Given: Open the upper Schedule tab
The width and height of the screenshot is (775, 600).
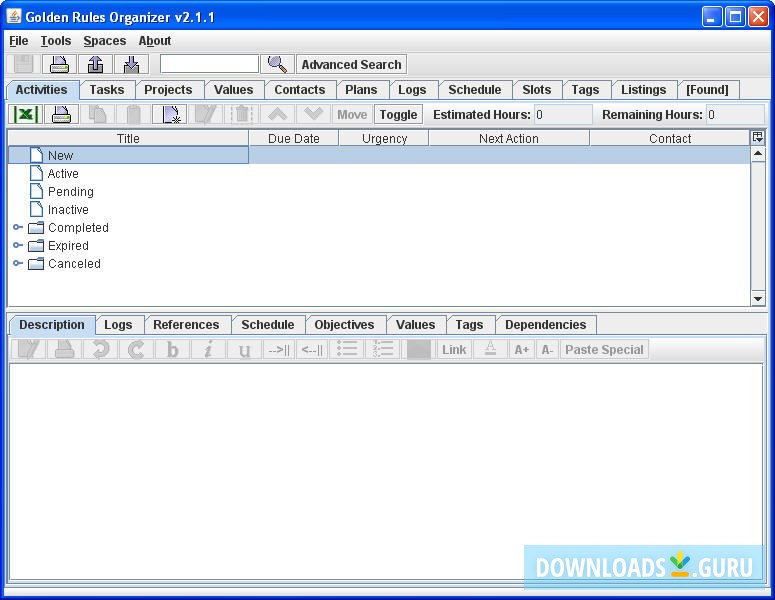Looking at the screenshot, I should pos(475,90).
